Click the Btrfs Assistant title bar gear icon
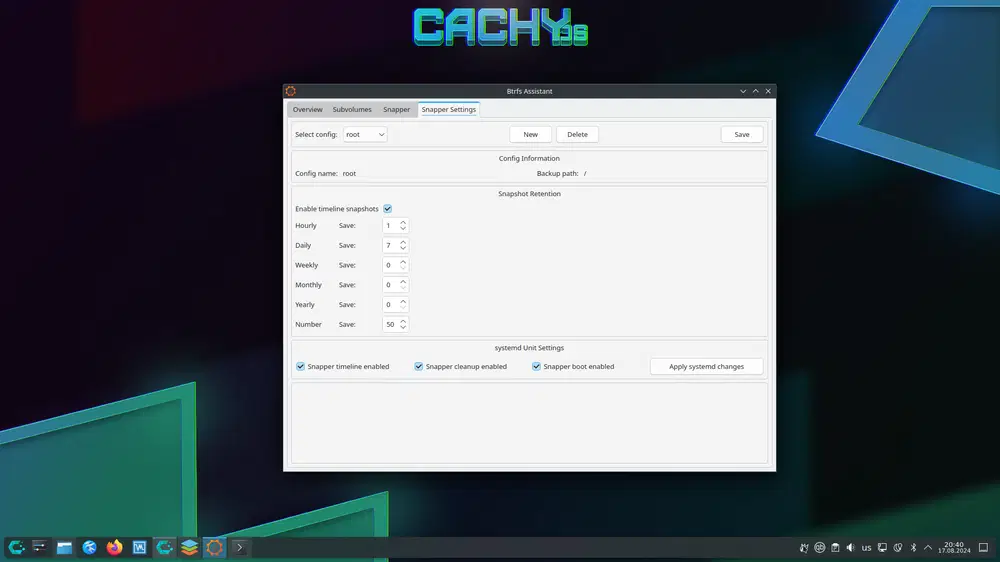 (x=291, y=91)
